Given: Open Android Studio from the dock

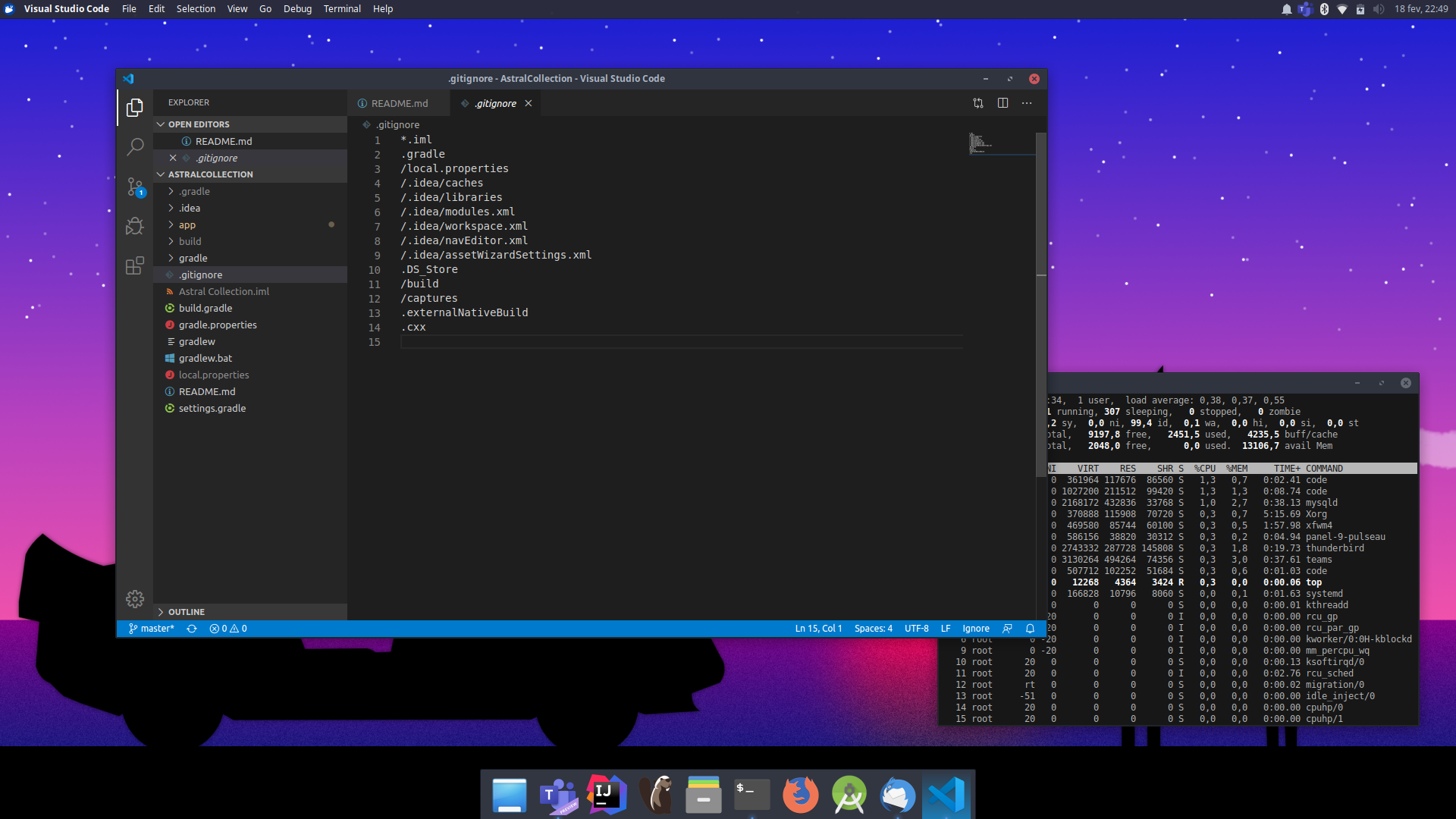Looking at the screenshot, I should click(849, 795).
